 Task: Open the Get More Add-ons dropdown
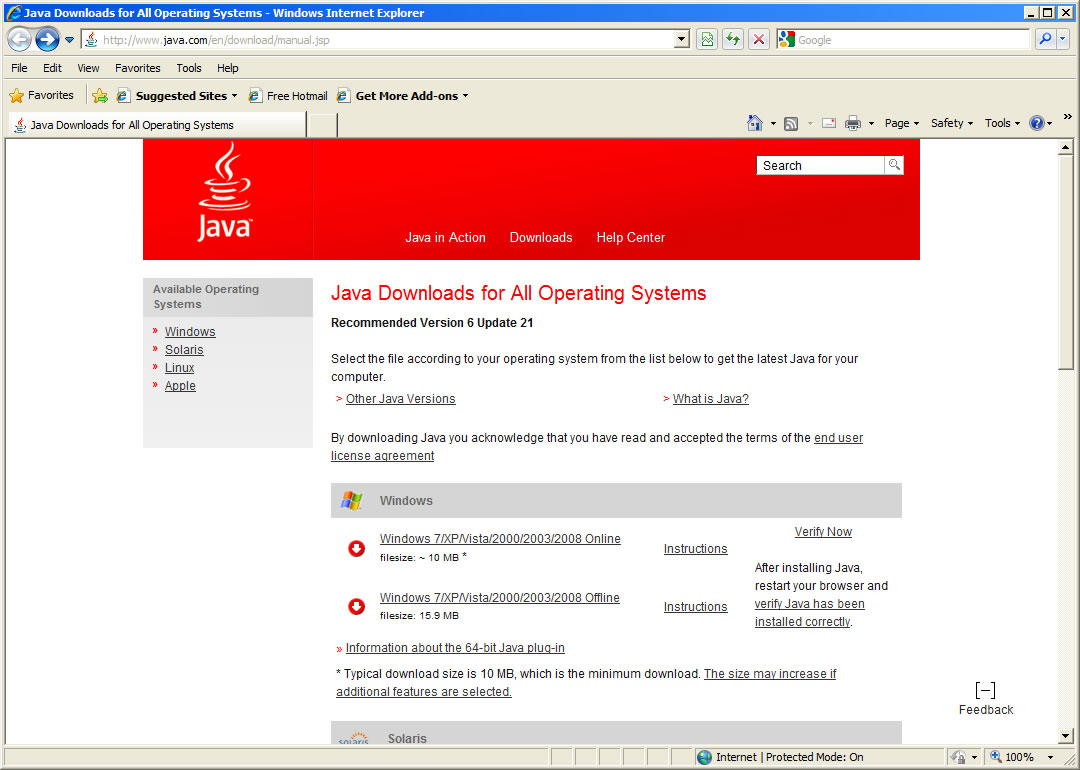click(x=402, y=96)
